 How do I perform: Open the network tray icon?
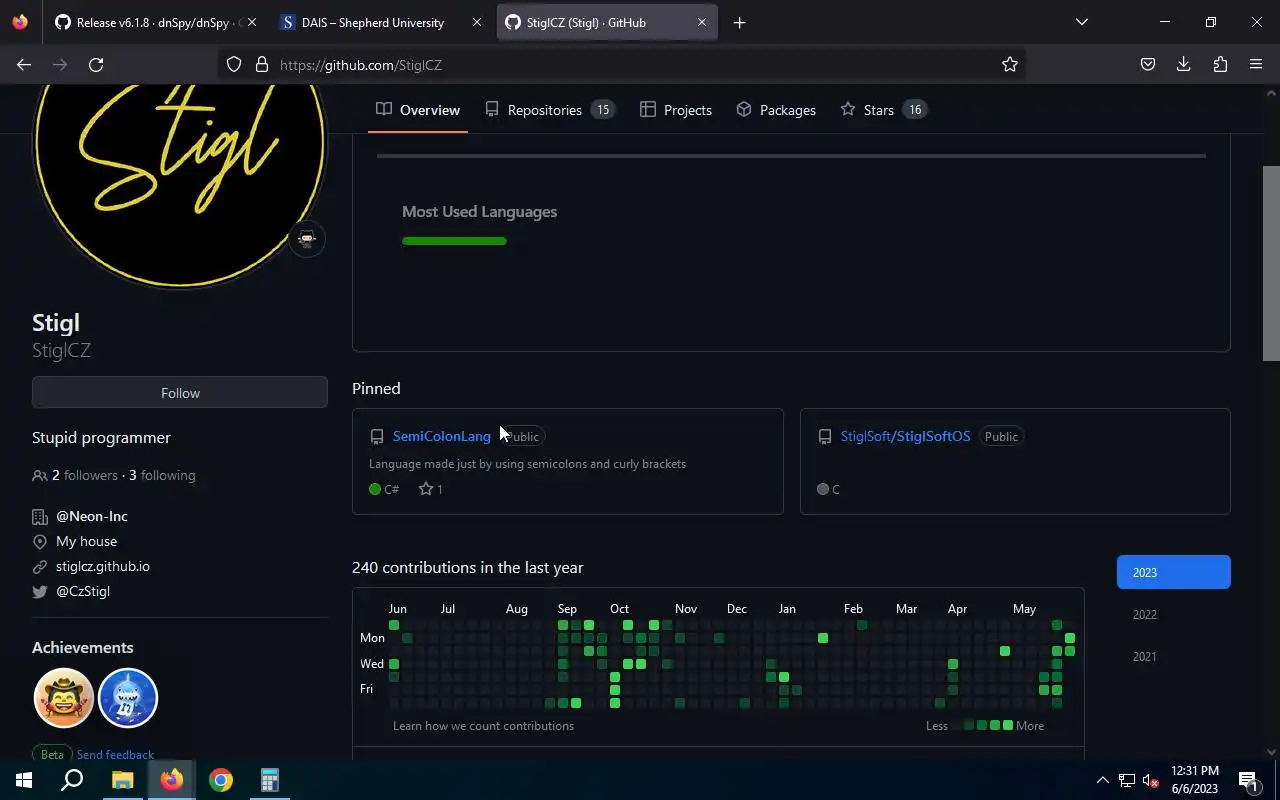click(1126, 780)
